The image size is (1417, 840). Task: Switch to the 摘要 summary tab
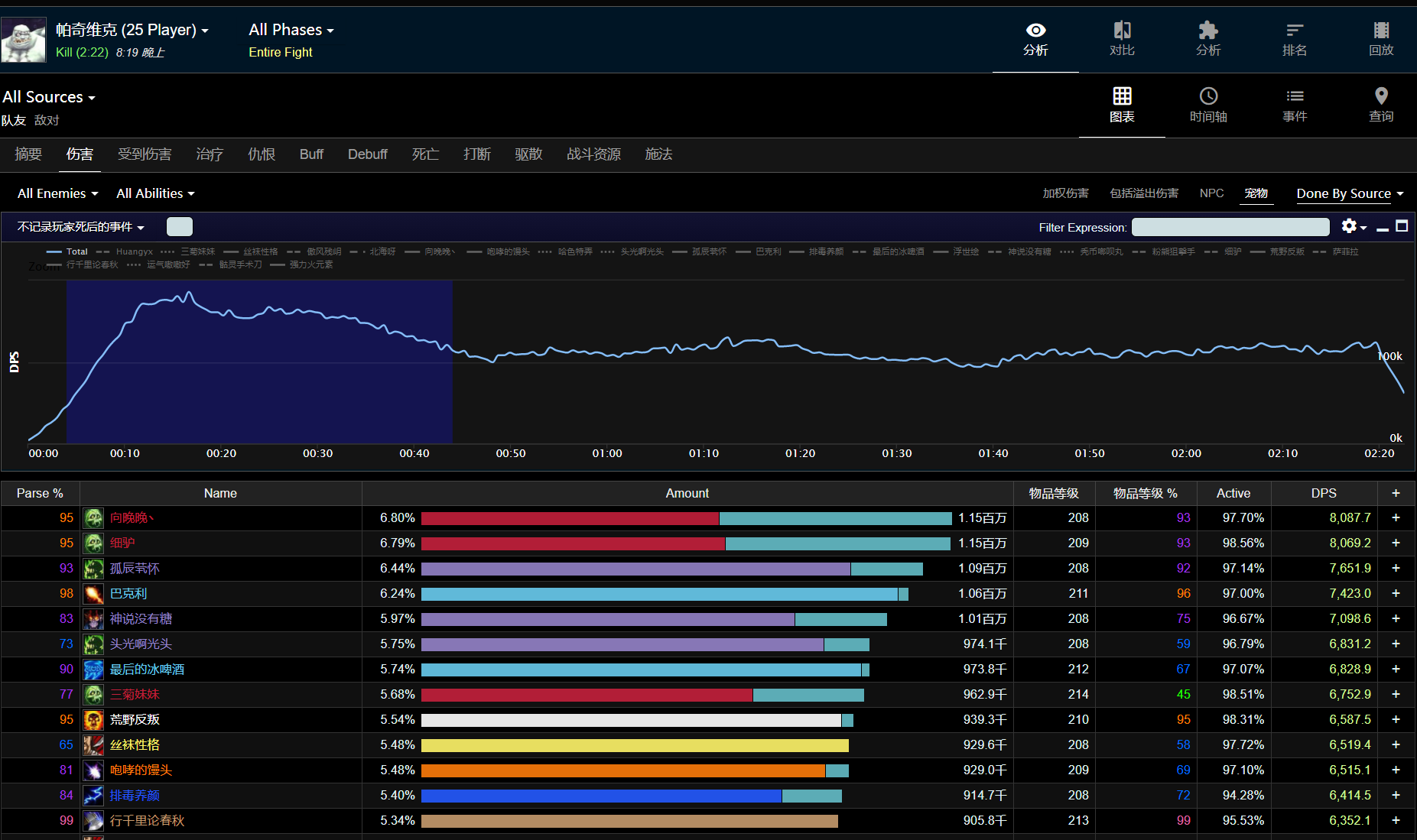click(x=28, y=154)
